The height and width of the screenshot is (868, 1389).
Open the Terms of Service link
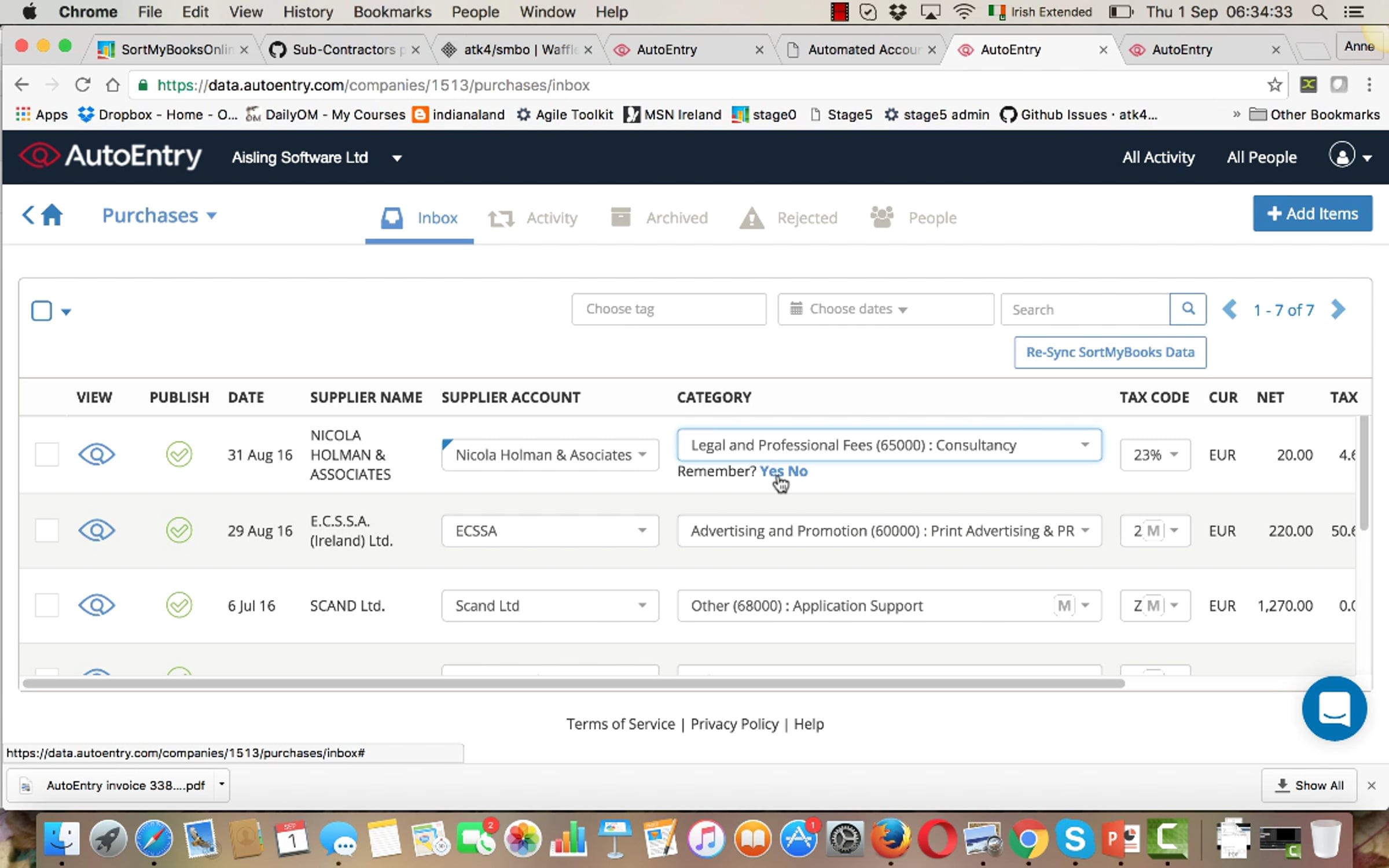[620, 724]
